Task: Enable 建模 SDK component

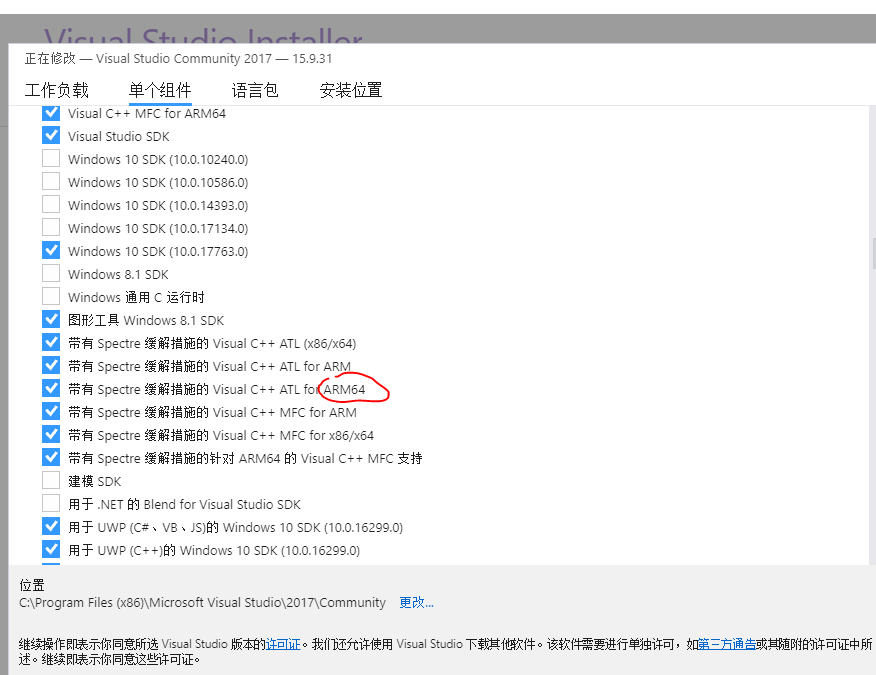Action: 51,480
